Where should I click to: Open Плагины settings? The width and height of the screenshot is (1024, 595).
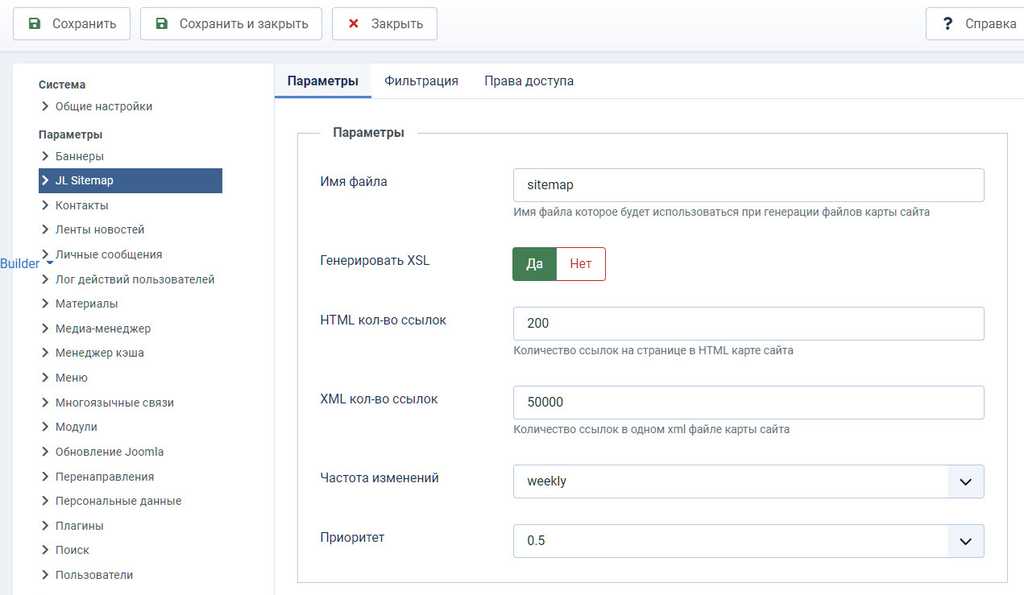click(79, 526)
